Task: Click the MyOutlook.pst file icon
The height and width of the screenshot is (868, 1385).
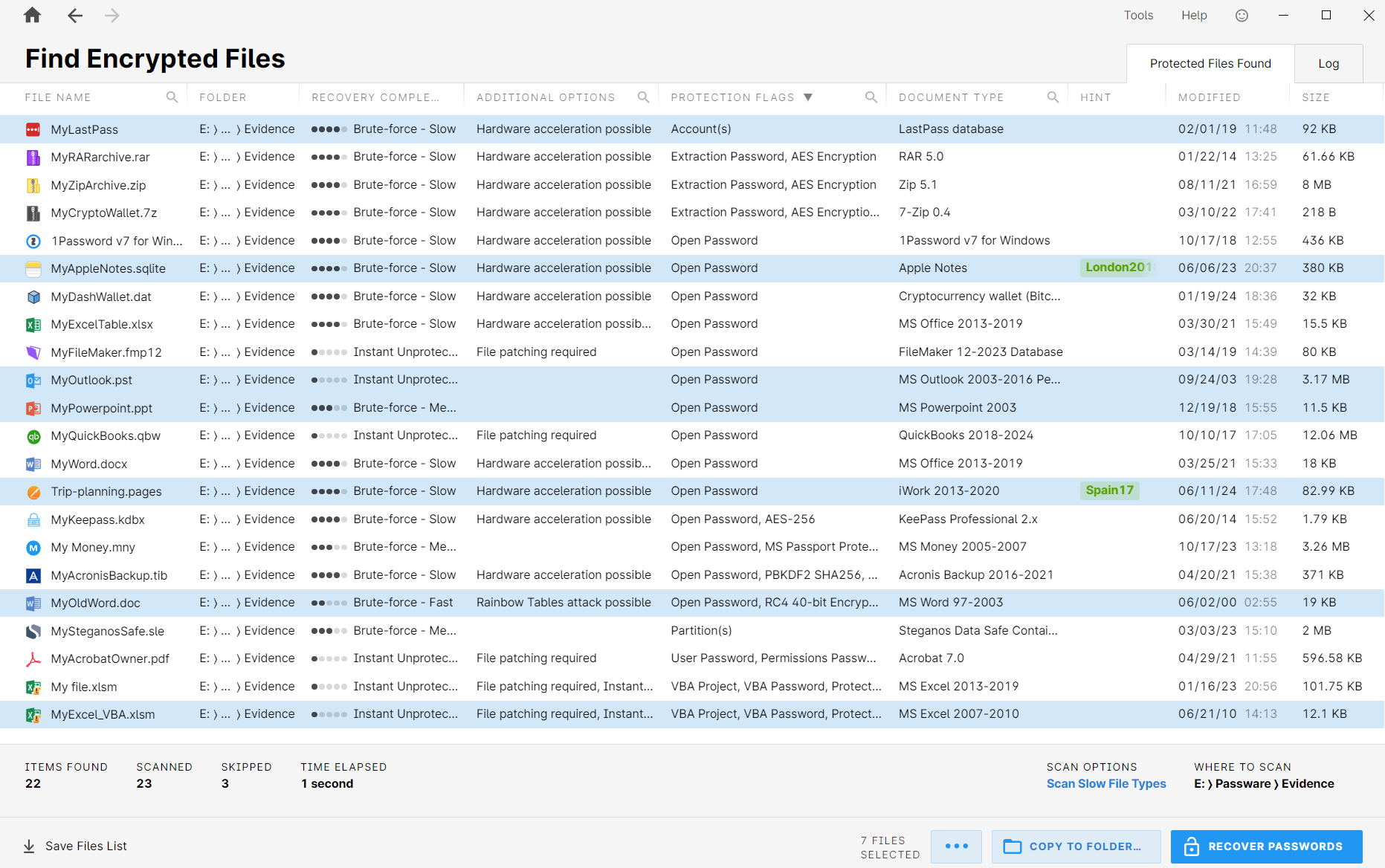Action: tap(33, 380)
